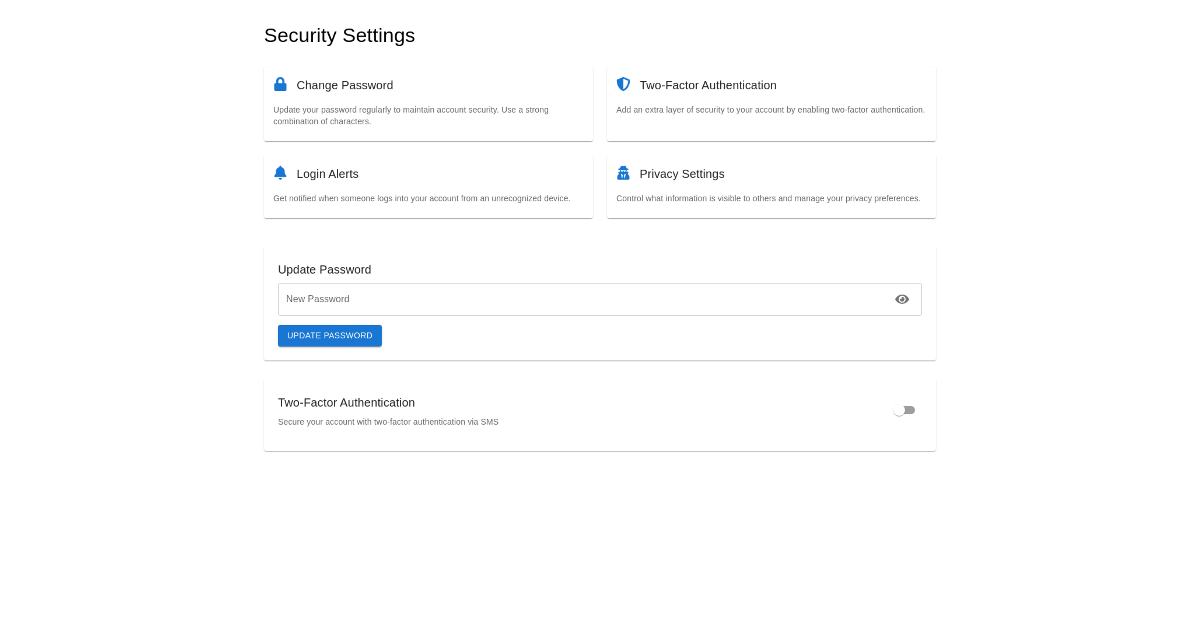
Task: Click the Update Password section heading
Action: point(324,270)
